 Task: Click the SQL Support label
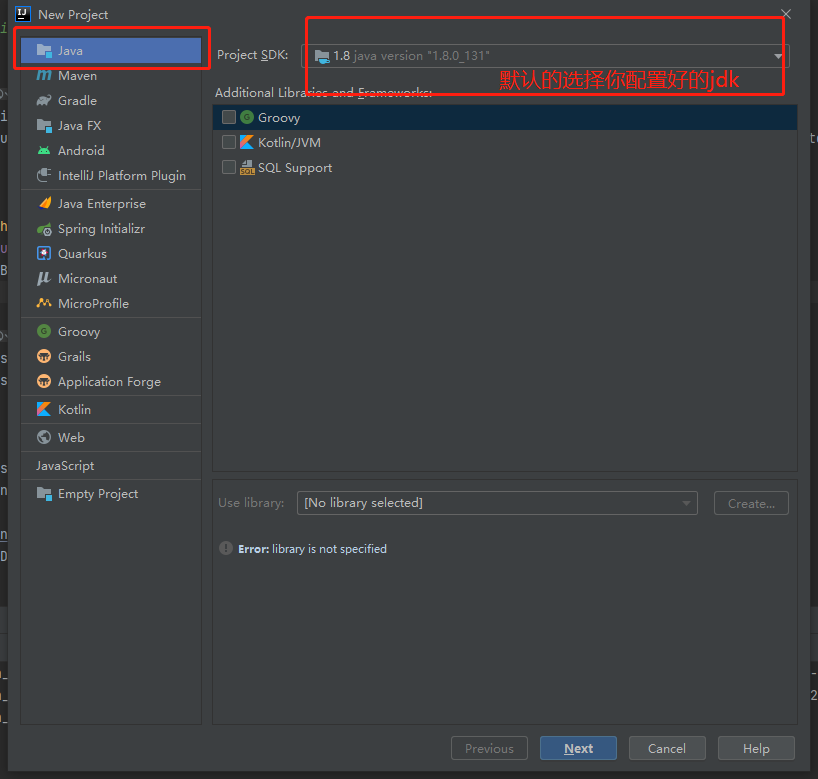click(x=295, y=167)
